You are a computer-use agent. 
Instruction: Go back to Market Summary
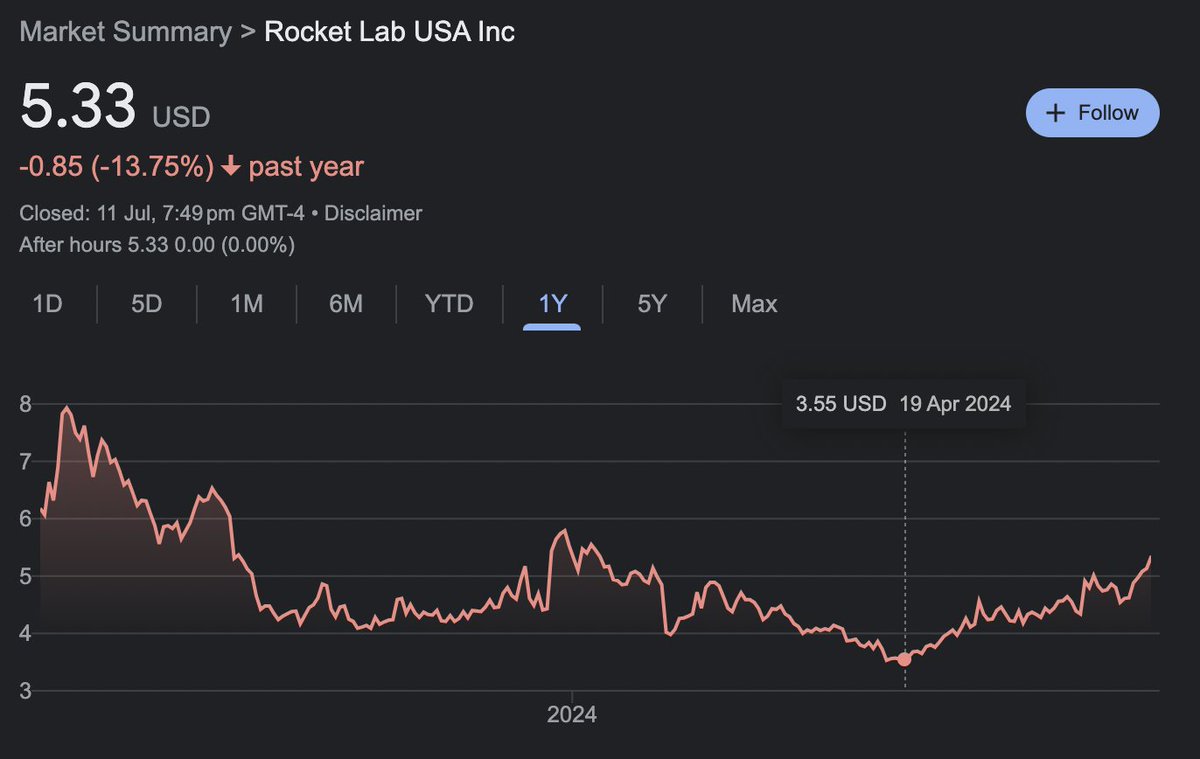[125, 31]
